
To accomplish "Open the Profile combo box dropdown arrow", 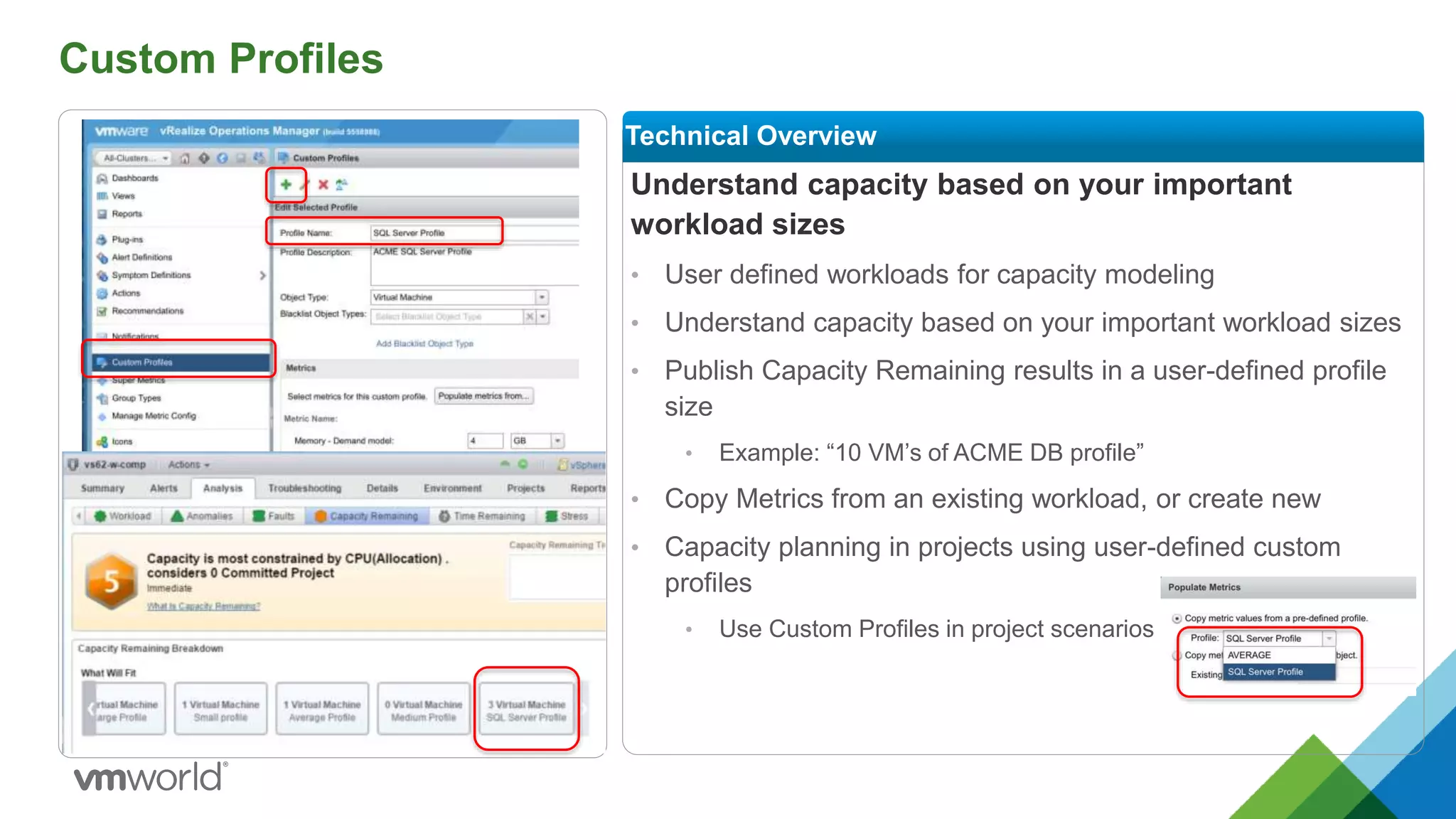I will [1329, 638].
